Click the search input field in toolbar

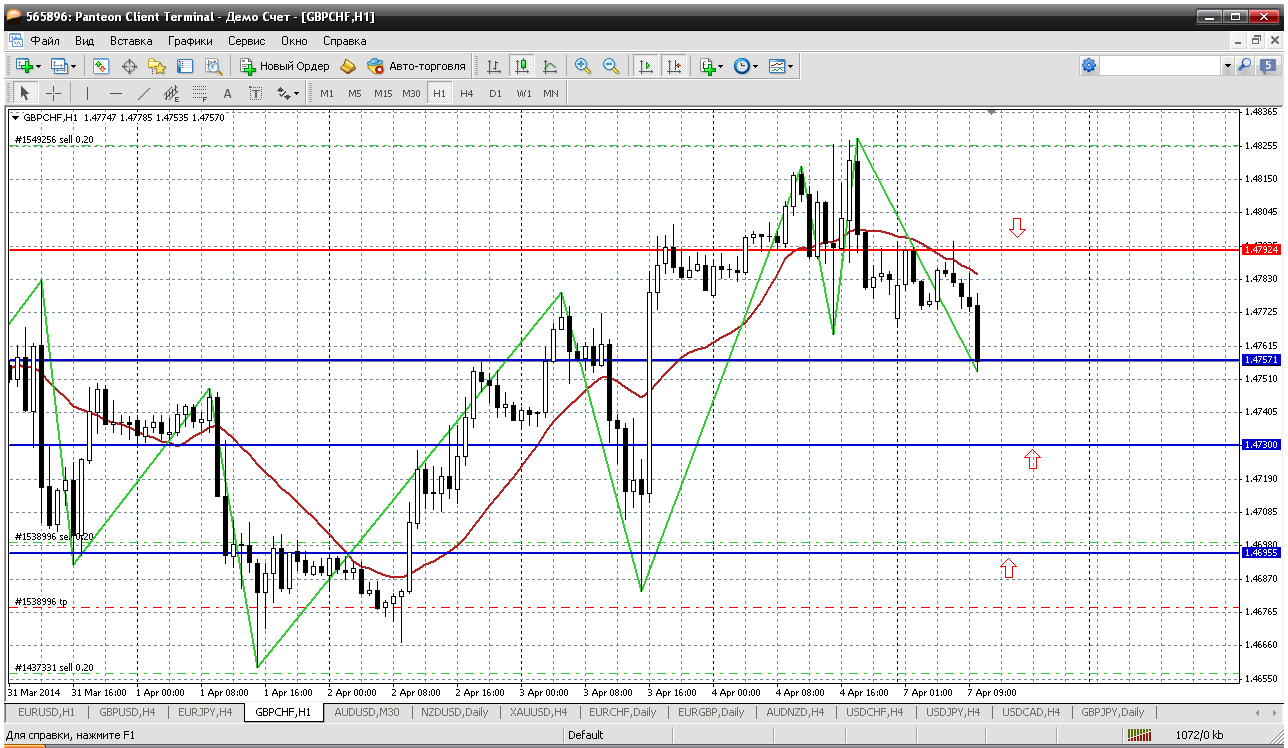(1159, 65)
